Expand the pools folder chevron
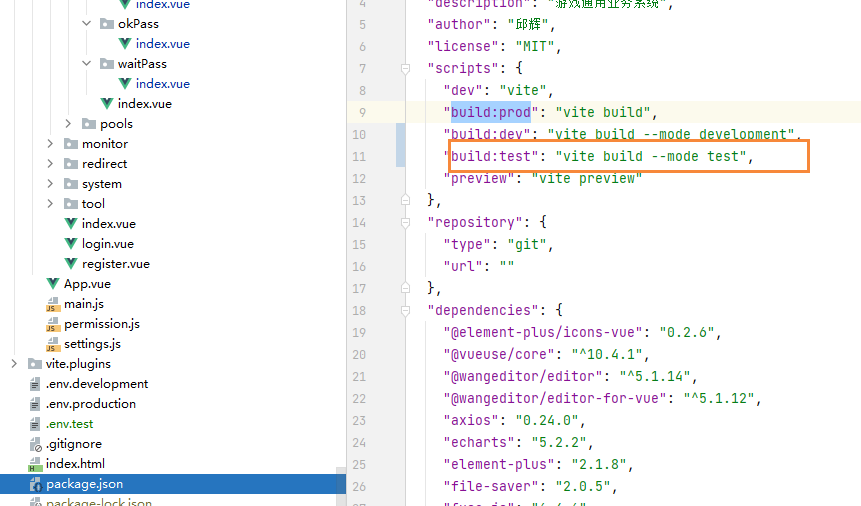 click(x=68, y=124)
